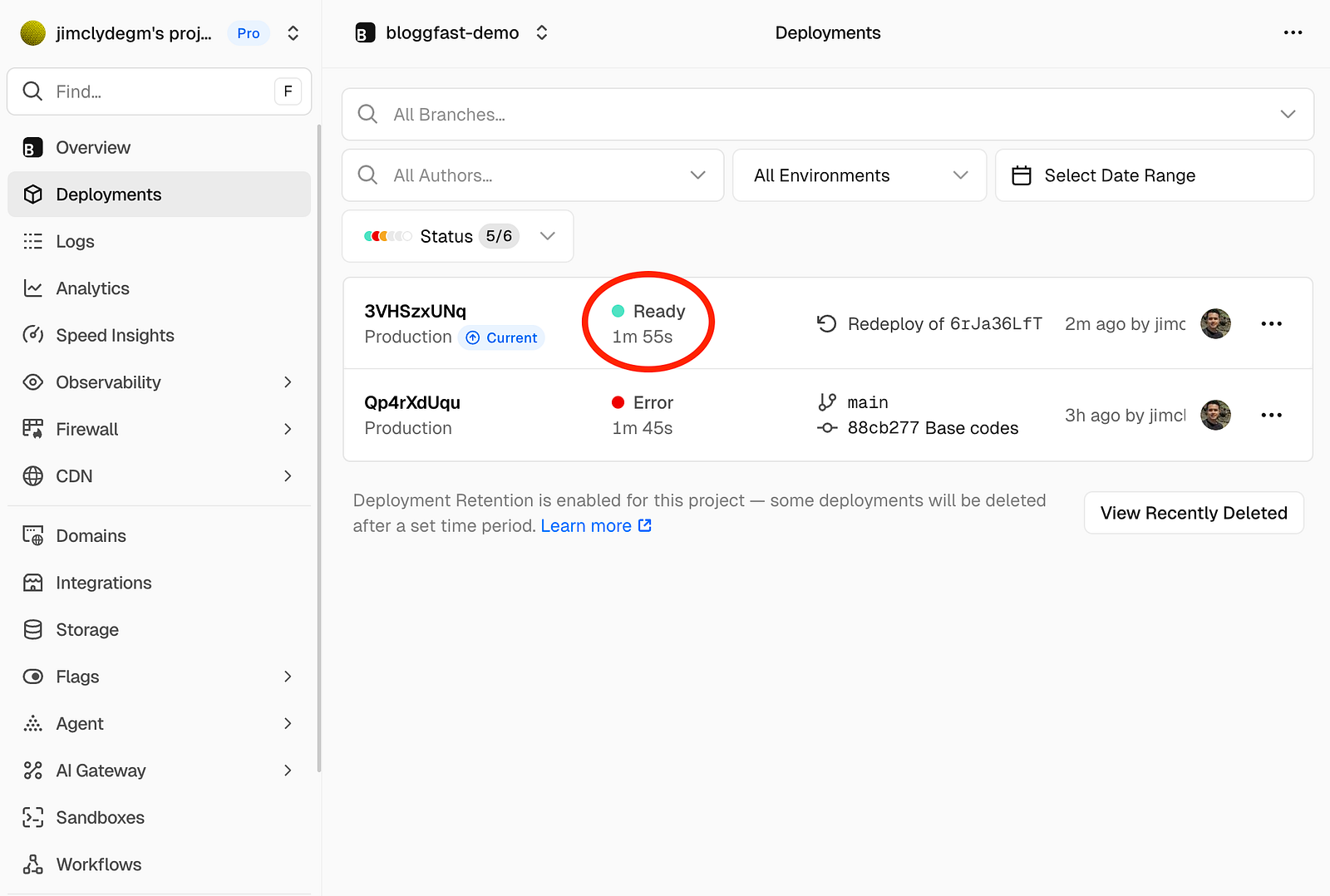Viewport: 1330px width, 896px height.
Task: Open deployment Qp4rXdUqu
Action: [412, 402]
